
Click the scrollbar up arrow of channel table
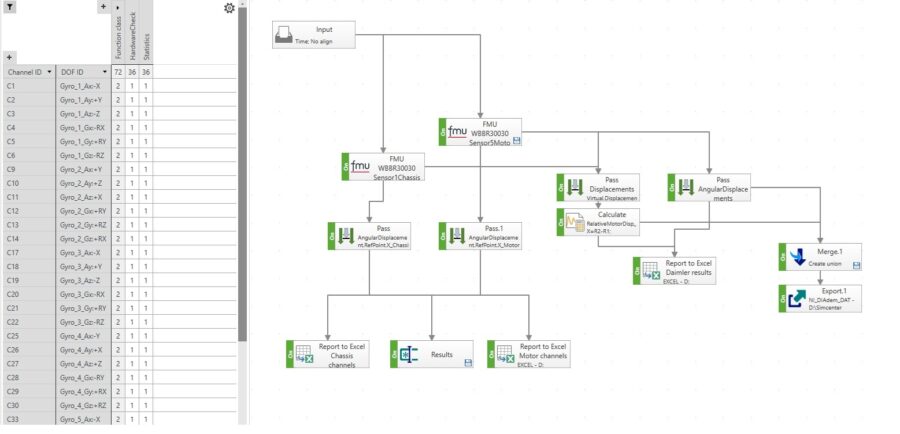tap(242, 3)
